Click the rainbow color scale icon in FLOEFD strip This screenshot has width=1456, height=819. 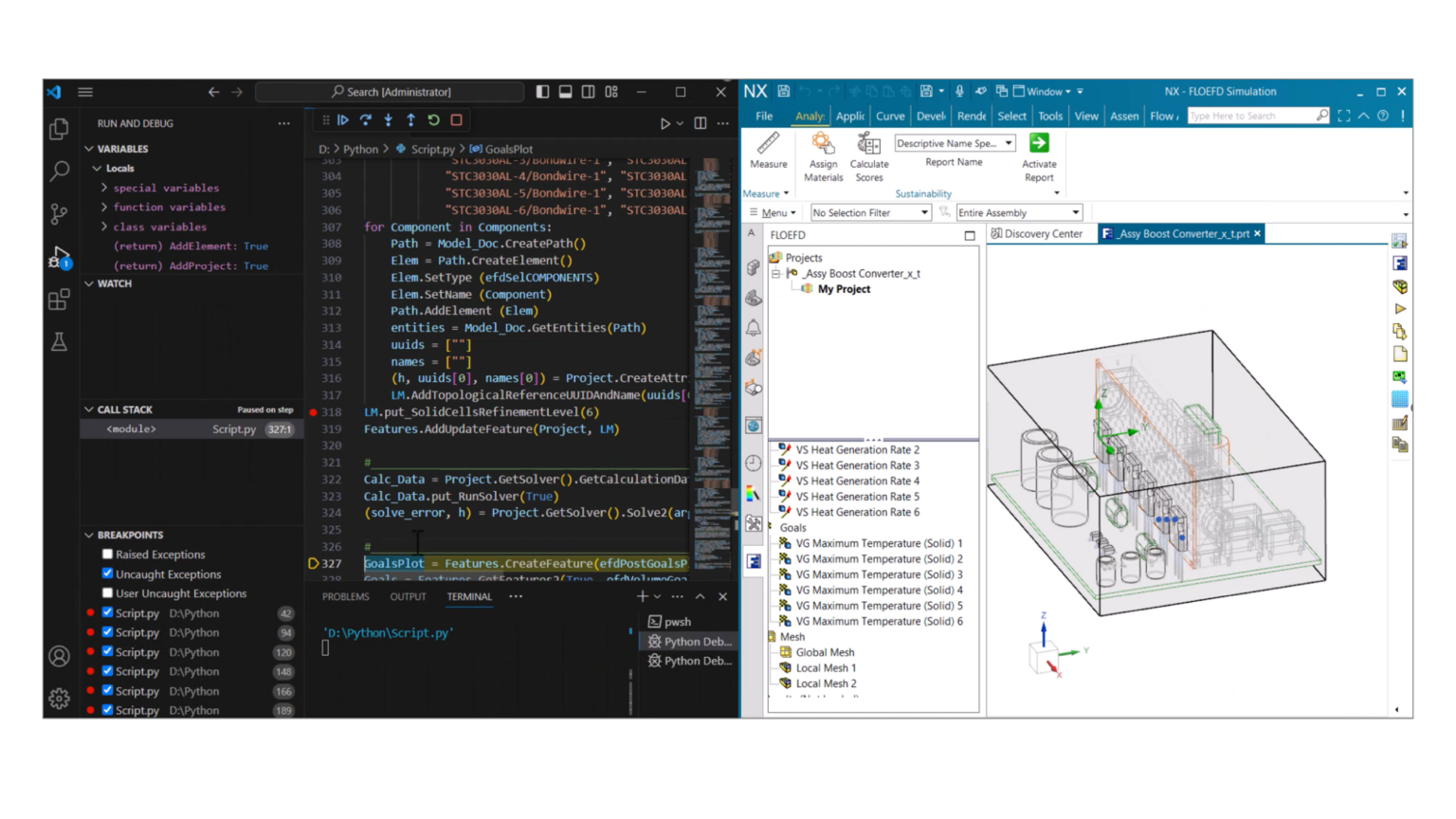click(x=752, y=493)
